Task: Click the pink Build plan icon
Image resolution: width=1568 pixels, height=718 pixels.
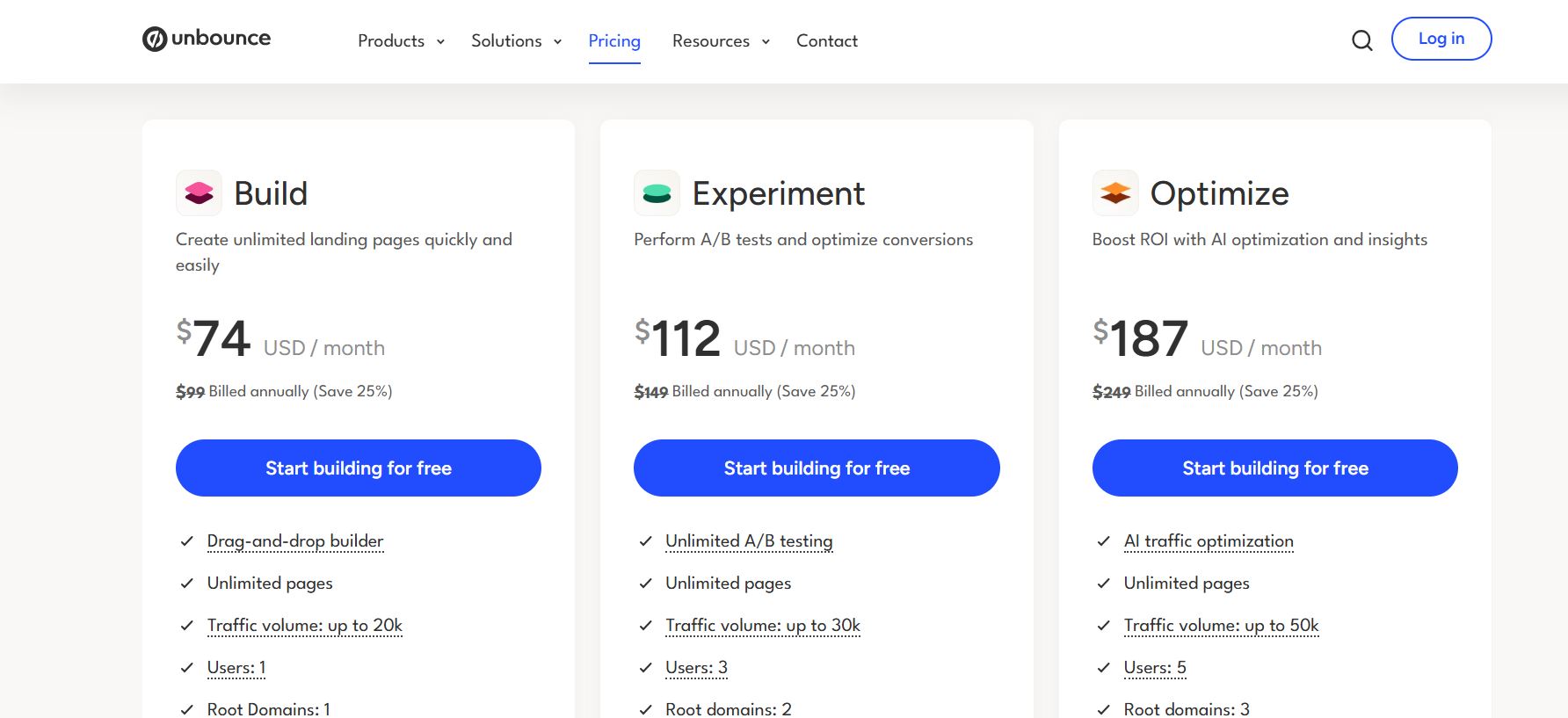Action: tap(200, 193)
